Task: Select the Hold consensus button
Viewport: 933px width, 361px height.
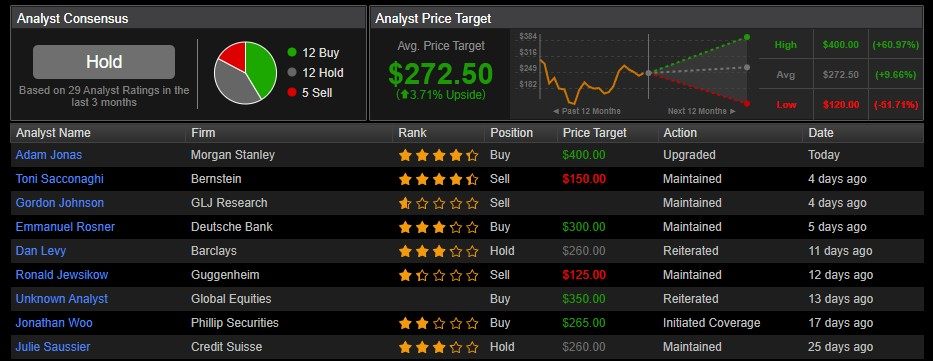Action: (104, 62)
